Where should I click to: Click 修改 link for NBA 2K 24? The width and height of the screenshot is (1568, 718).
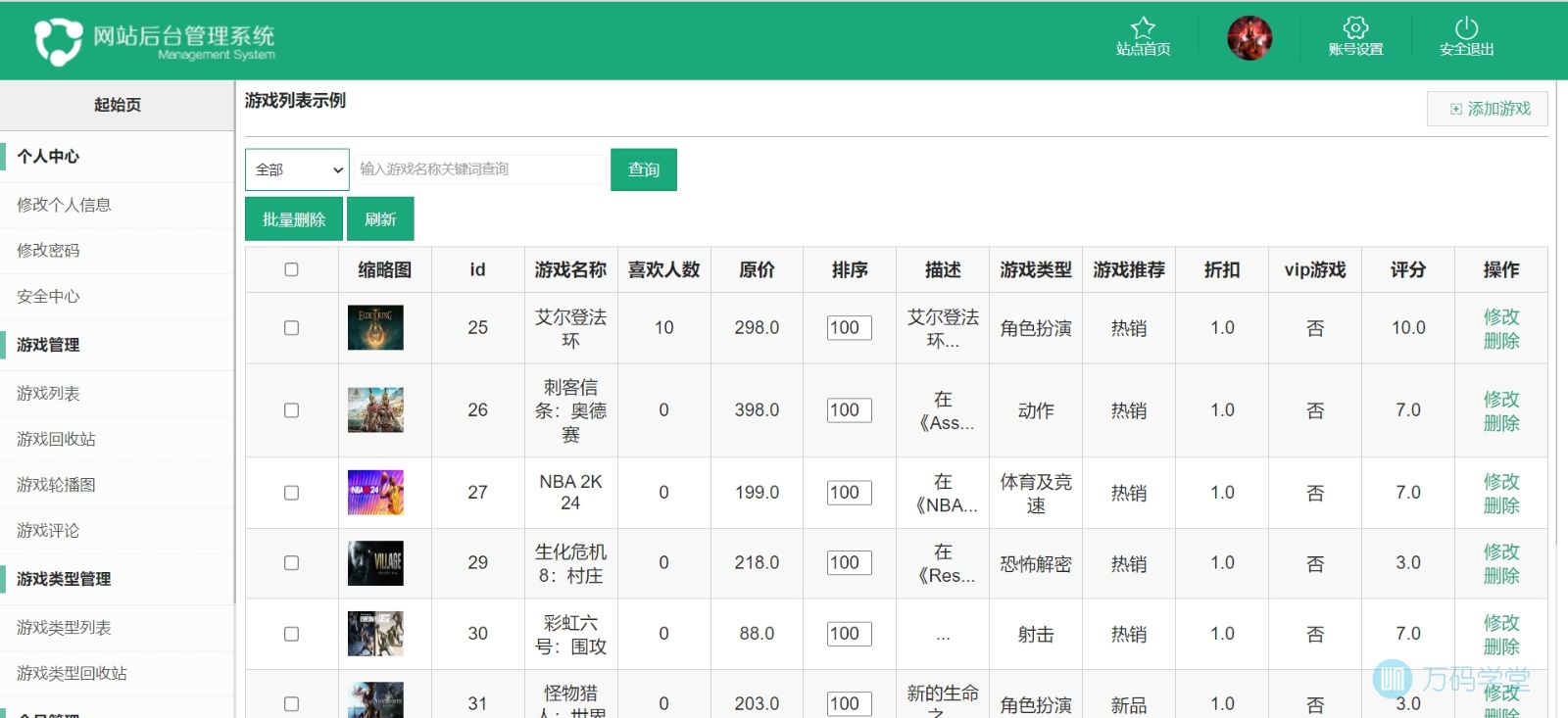tap(1501, 481)
